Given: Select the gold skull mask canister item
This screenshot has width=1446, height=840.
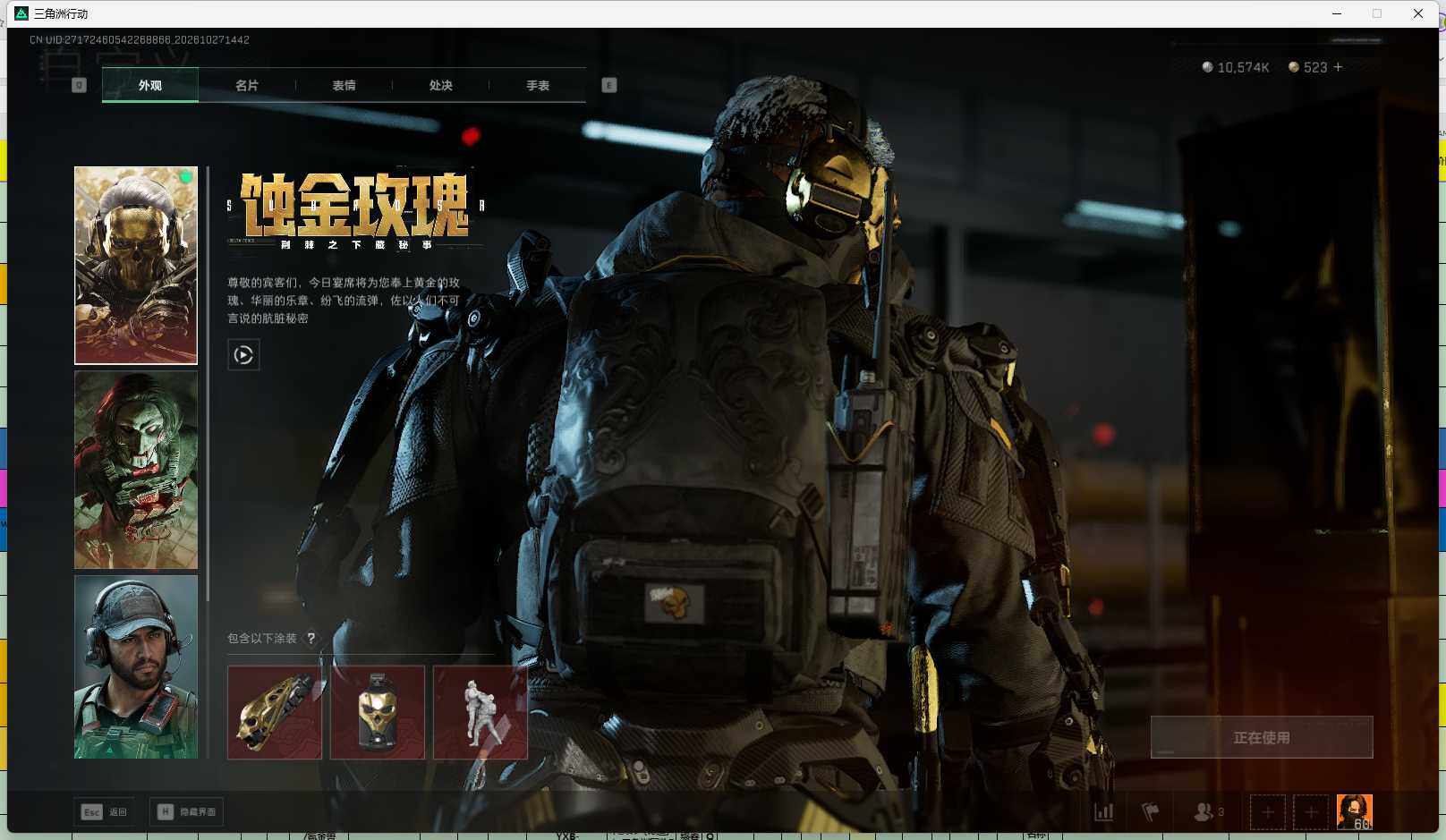Looking at the screenshot, I should click(x=378, y=712).
